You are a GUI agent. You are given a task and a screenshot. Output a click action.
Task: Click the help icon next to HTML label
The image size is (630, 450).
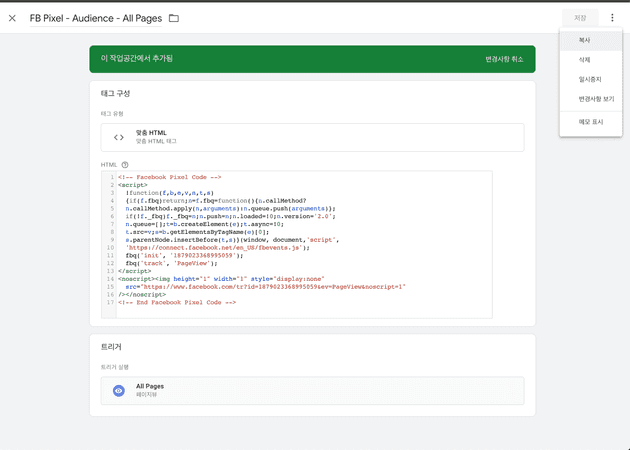coord(125,164)
